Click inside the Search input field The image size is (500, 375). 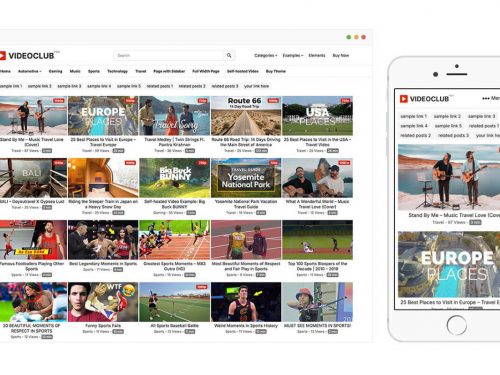pyautogui.click(x=169, y=55)
